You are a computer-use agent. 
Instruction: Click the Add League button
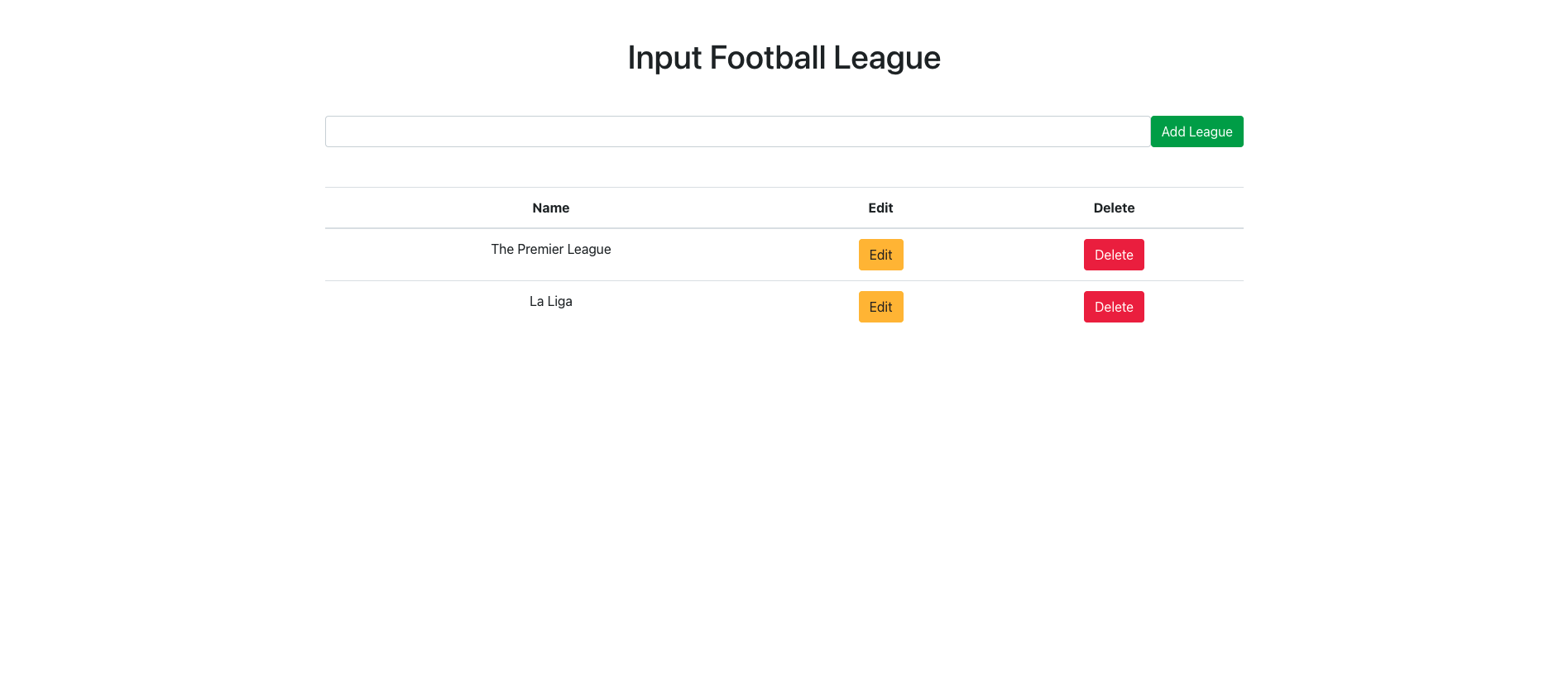1196,131
